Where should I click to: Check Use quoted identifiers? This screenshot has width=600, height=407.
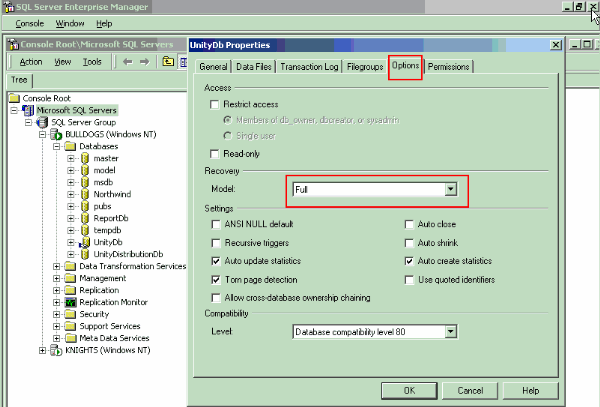pos(409,280)
